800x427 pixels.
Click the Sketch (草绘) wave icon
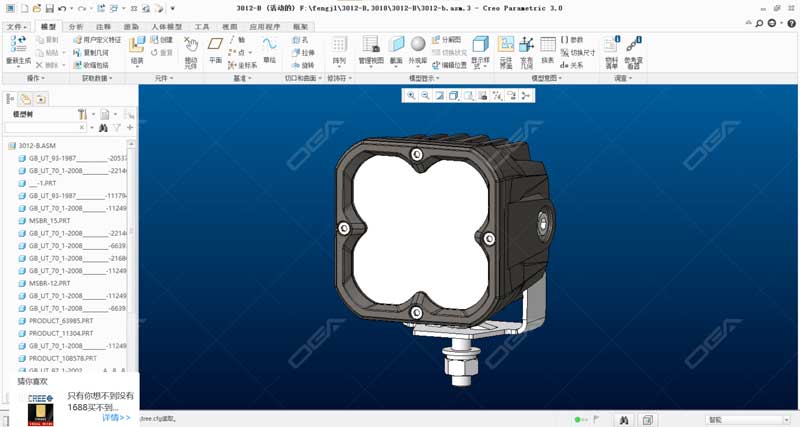tap(269, 44)
